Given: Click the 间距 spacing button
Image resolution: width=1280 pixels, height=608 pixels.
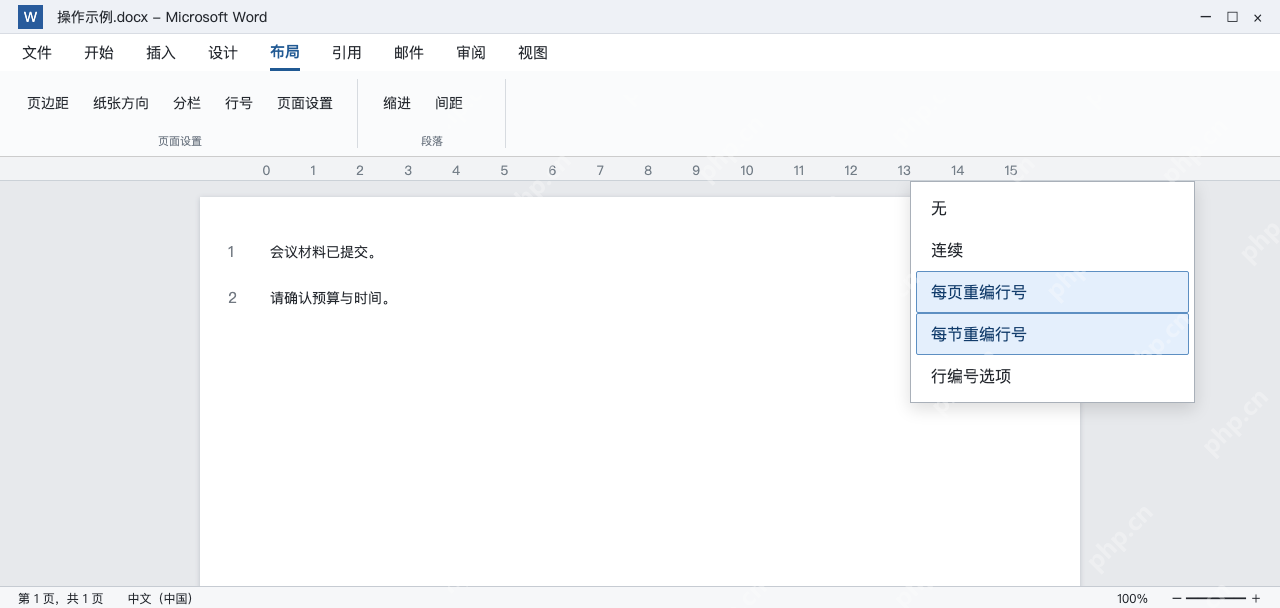Looking at the screenshot, I should tap(449, 103).
